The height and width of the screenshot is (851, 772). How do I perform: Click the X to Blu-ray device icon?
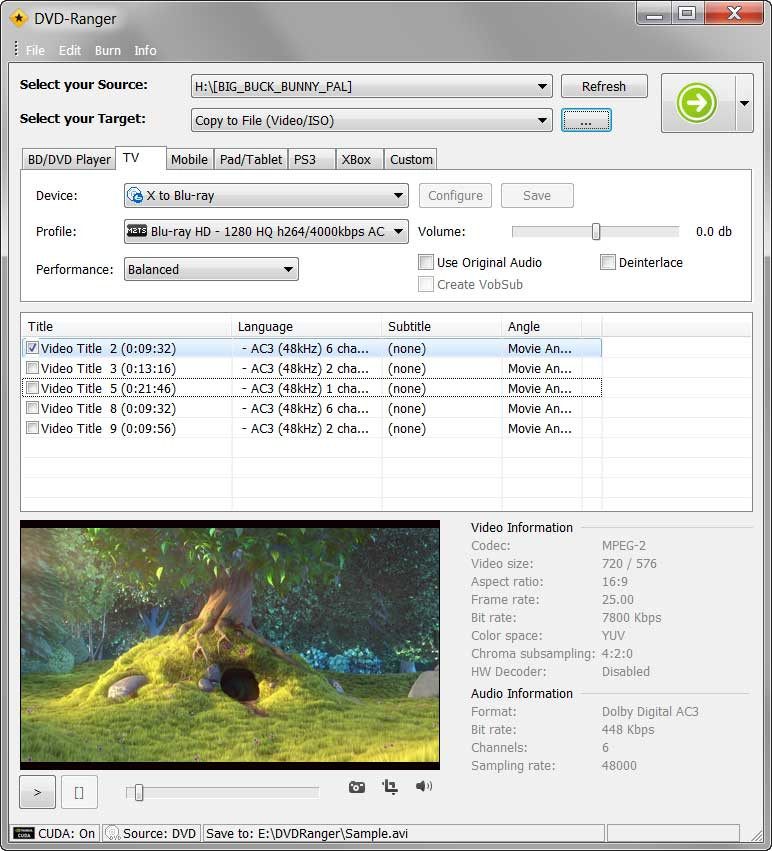(x=135, y=195)
